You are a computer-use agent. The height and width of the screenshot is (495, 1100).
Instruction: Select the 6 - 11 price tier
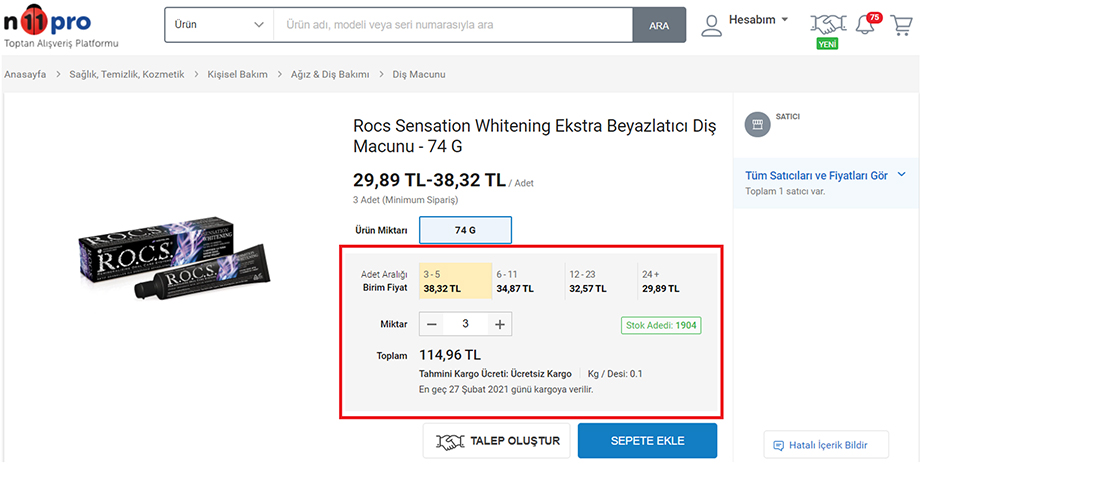pyautogui.click(x=529, y=281)
